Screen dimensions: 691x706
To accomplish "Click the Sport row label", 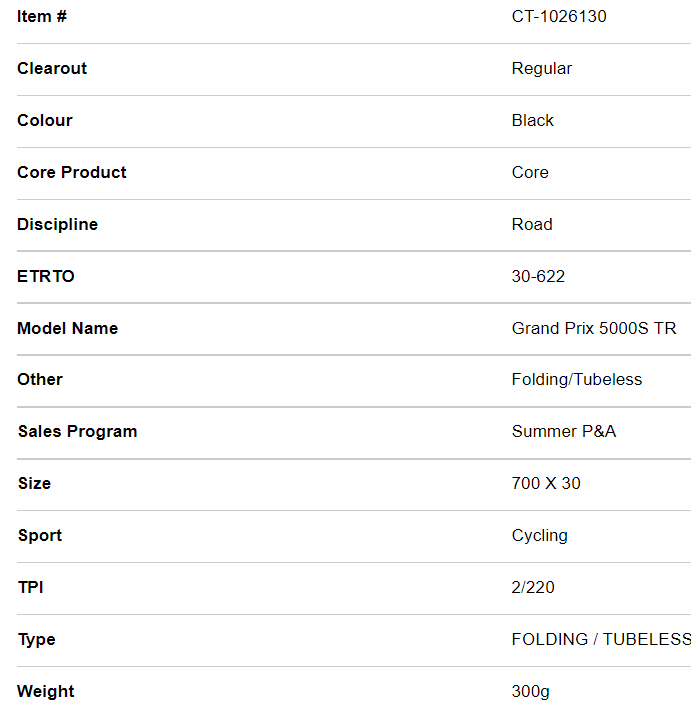I will (x=40, y=536).
